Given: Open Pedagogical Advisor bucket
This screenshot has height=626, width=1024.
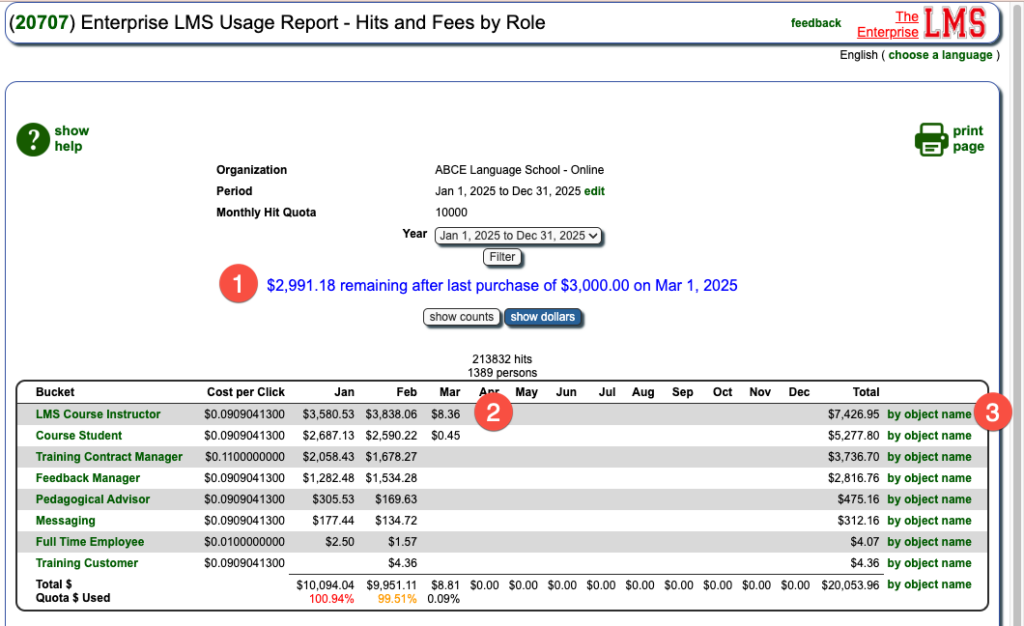Looking at the screenshot, I should (x=93, y=499).
